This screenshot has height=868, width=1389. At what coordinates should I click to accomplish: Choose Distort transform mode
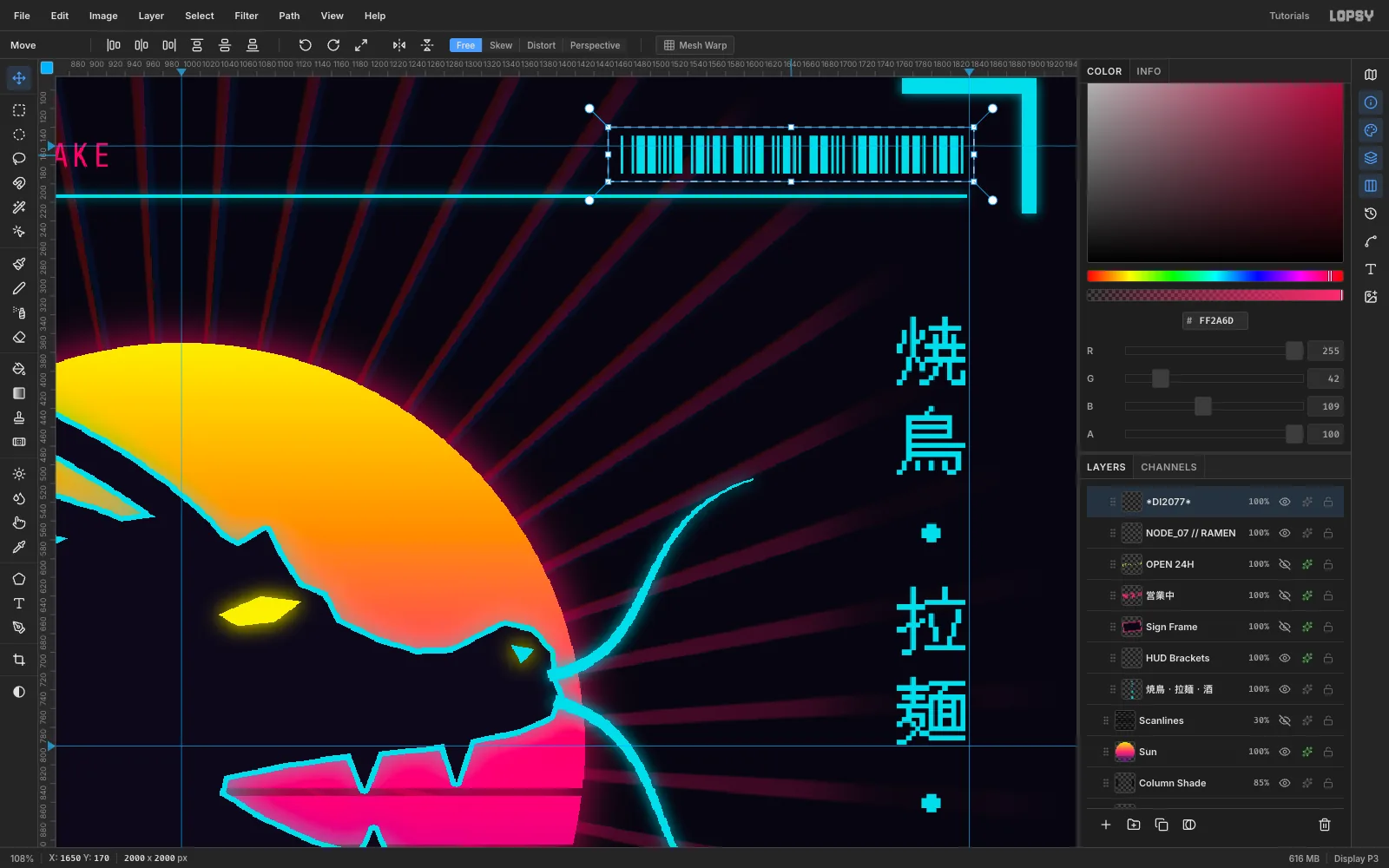(x=541, y=45)
